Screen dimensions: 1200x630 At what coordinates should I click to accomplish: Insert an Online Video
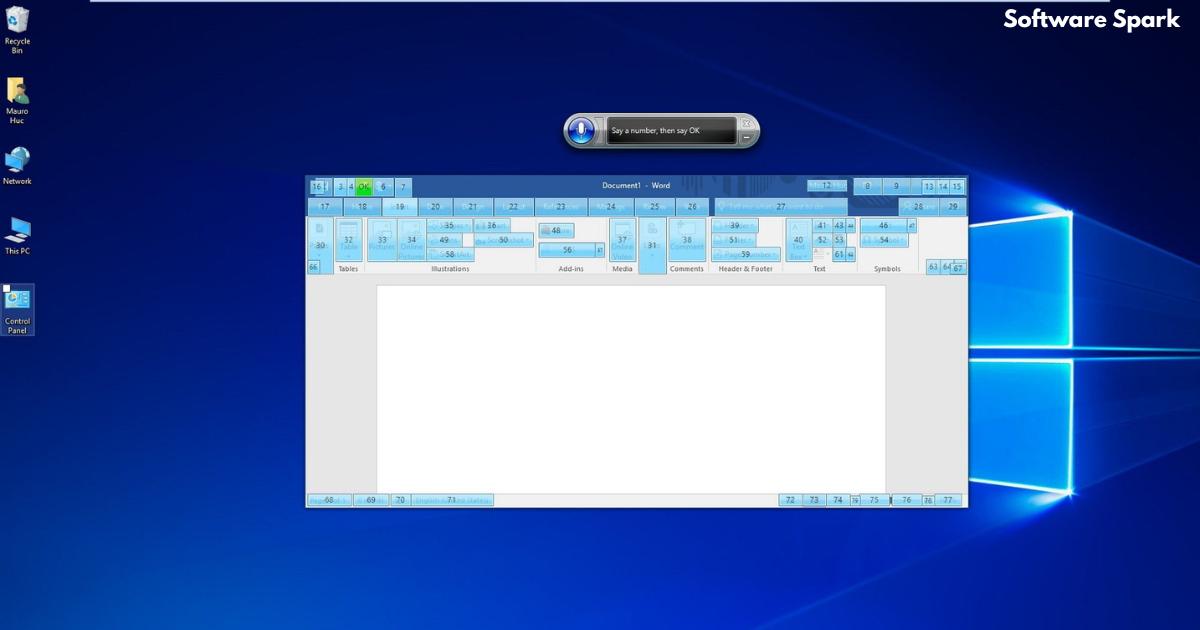tap(622, 240)
